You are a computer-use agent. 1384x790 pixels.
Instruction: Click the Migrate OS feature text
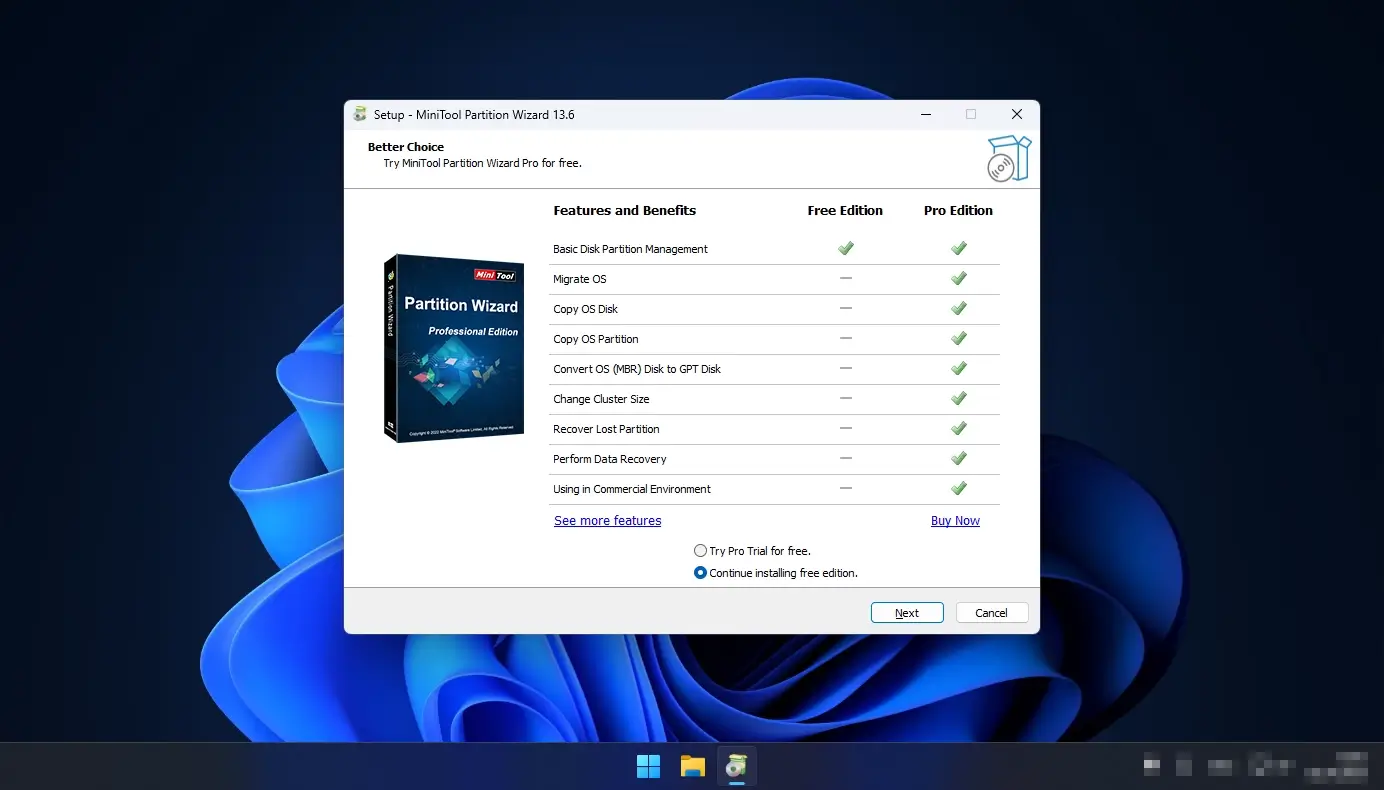click(580, 279)
